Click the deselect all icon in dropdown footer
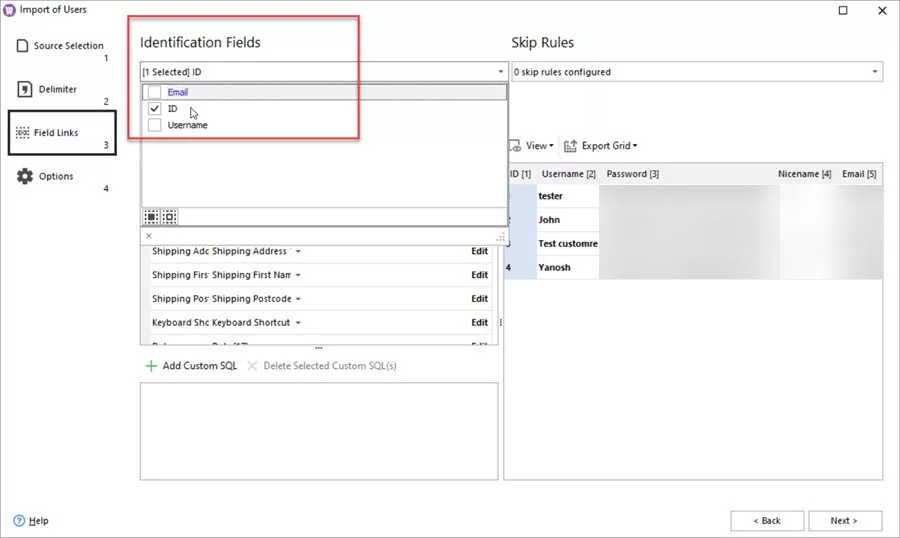 tap(169, 217)
